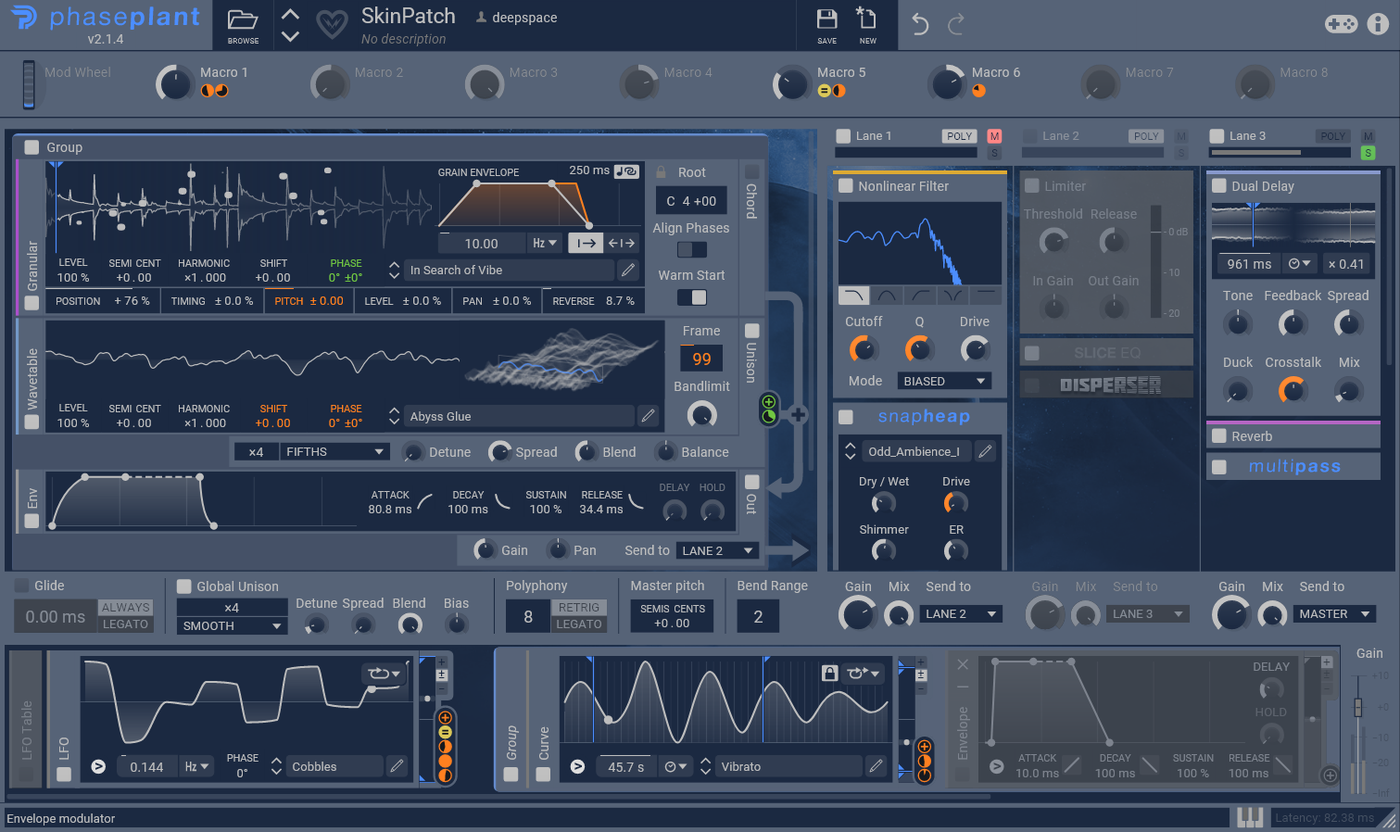Image resolution: width=1400 pixels, height=832 pixels.
Task: Toggle the Dual Delay enable checkbox
Action: [1219, 186]
